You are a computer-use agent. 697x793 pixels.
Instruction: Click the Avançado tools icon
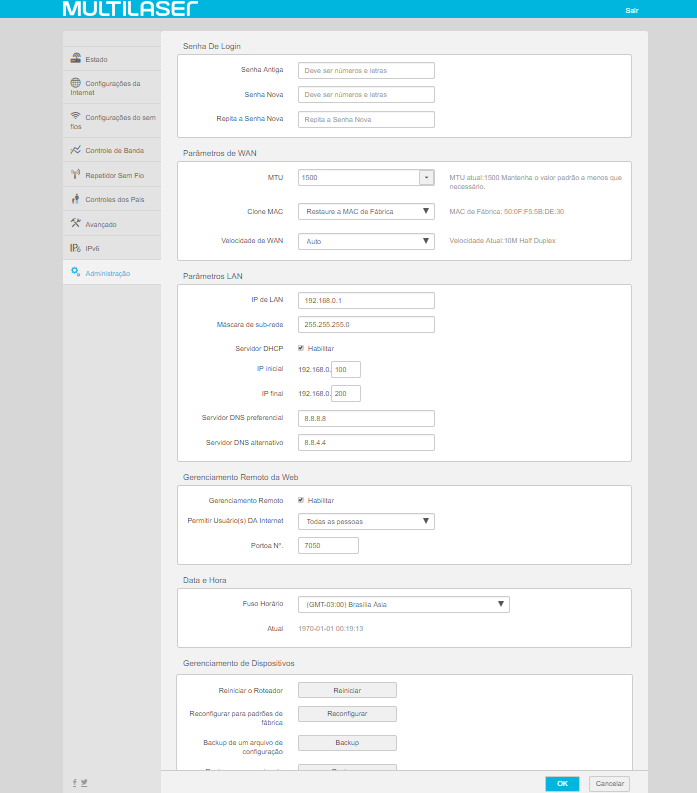(76, 223)
